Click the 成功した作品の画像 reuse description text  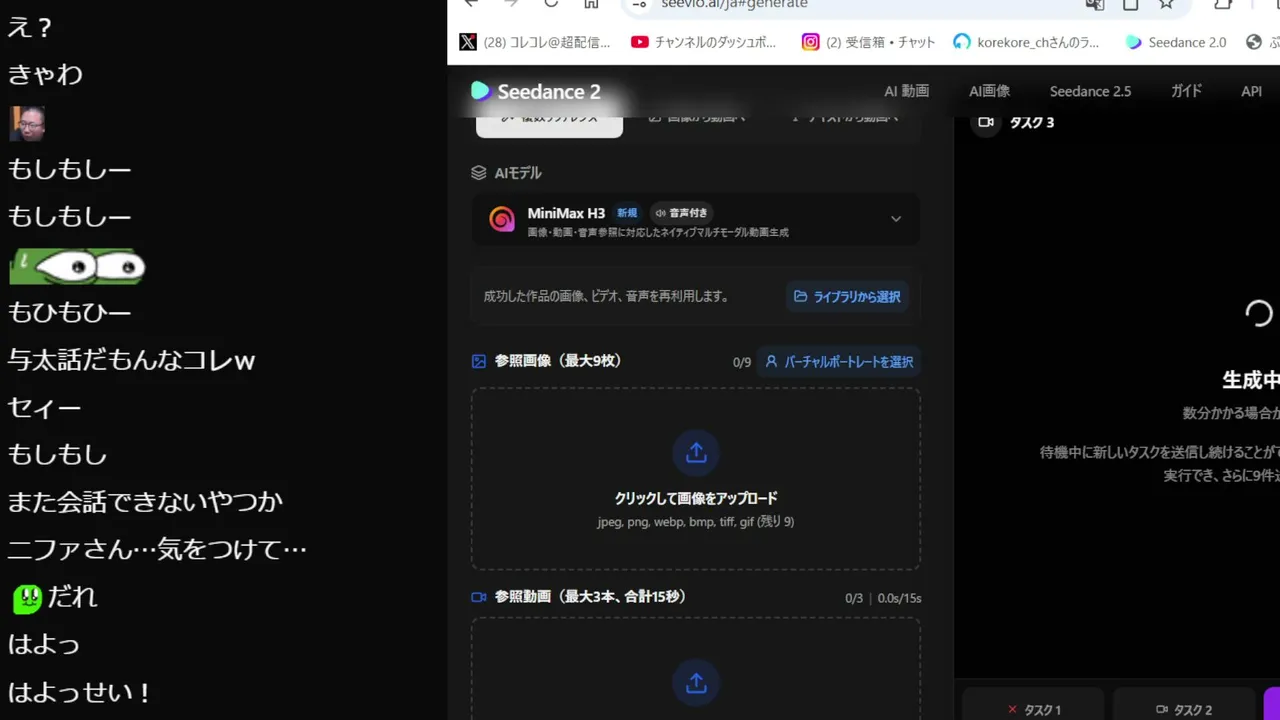(606, 297)
